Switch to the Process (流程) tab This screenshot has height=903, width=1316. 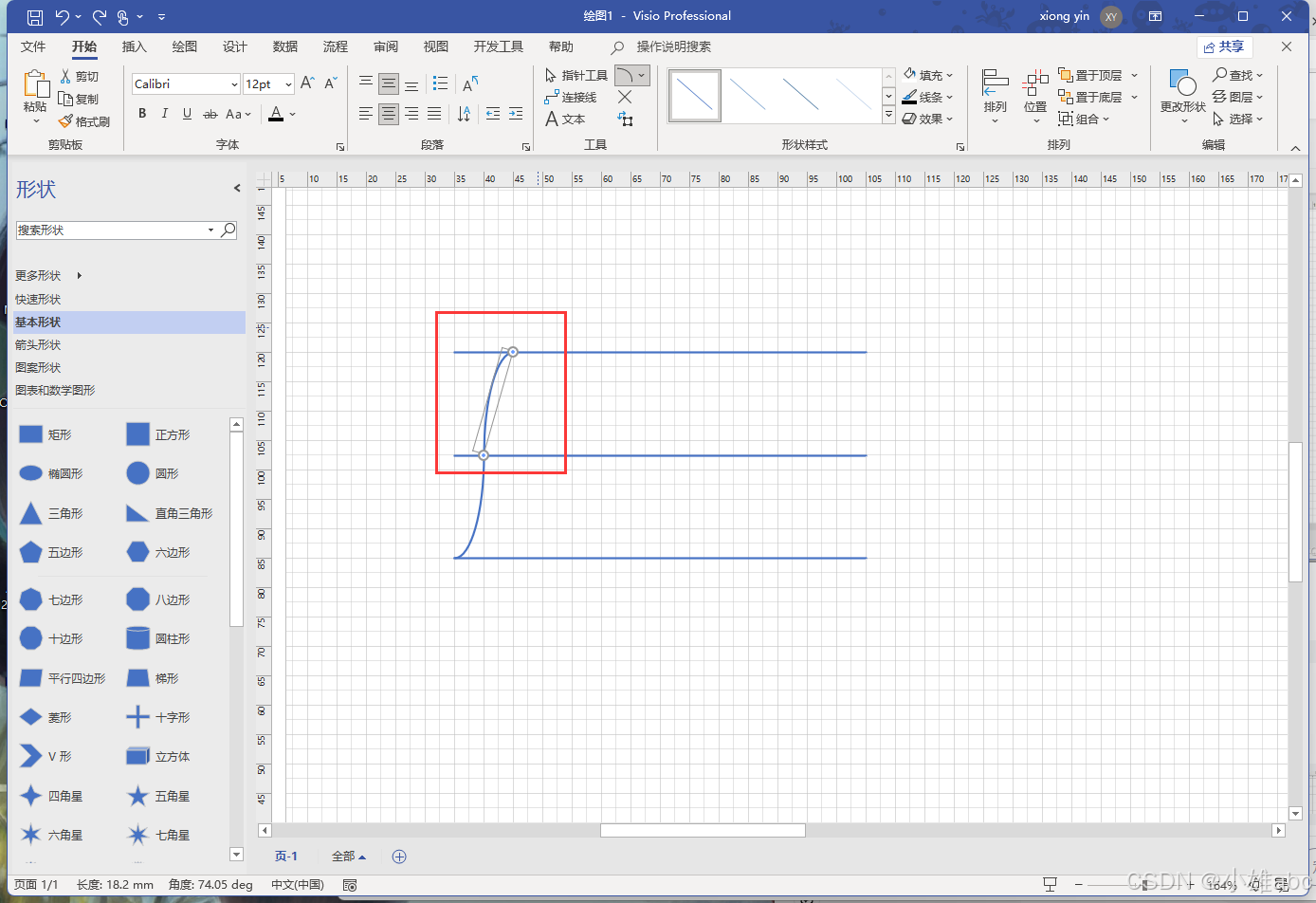coord(336,46)
